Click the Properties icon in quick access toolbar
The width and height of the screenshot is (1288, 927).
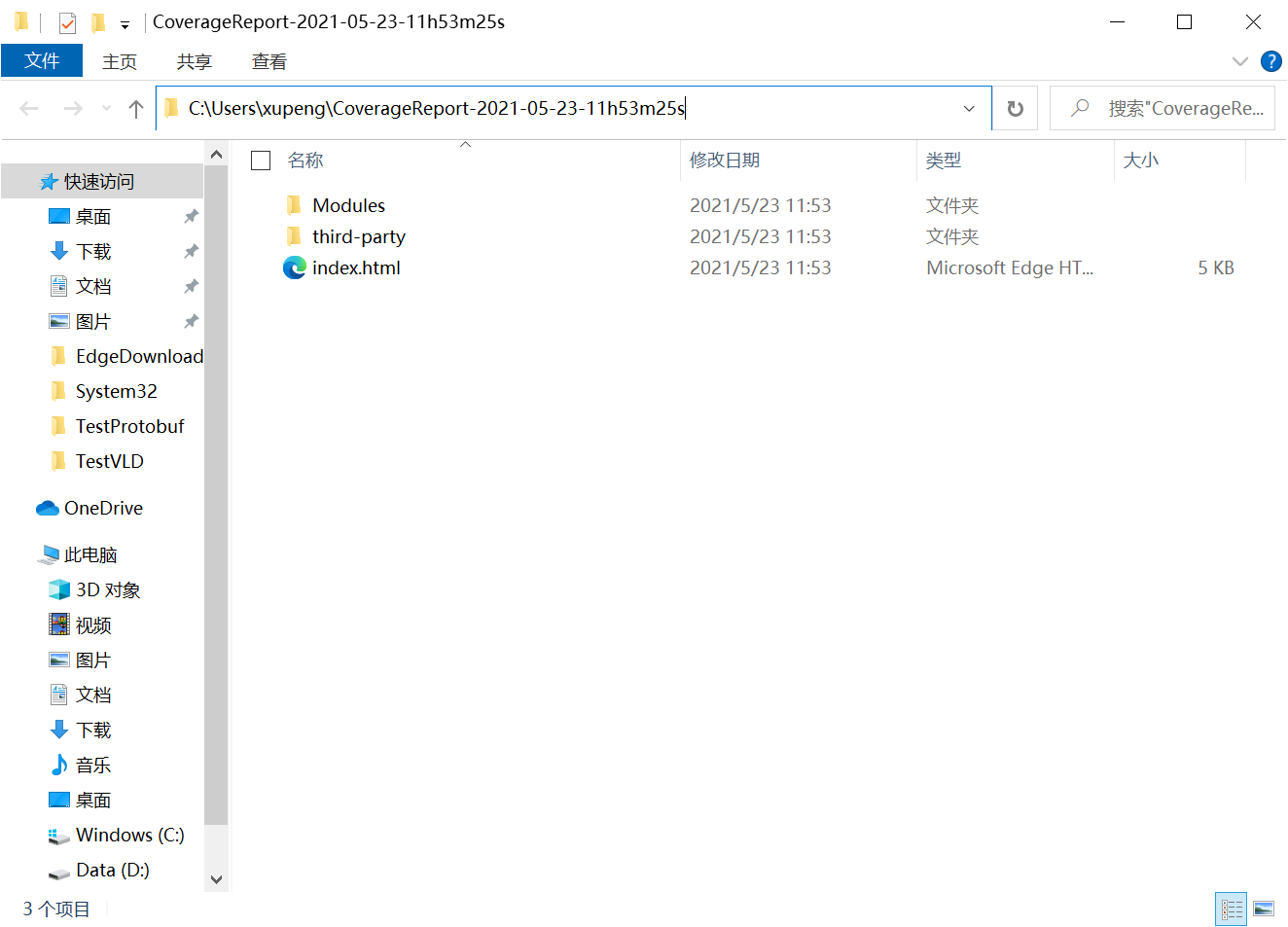66,21
